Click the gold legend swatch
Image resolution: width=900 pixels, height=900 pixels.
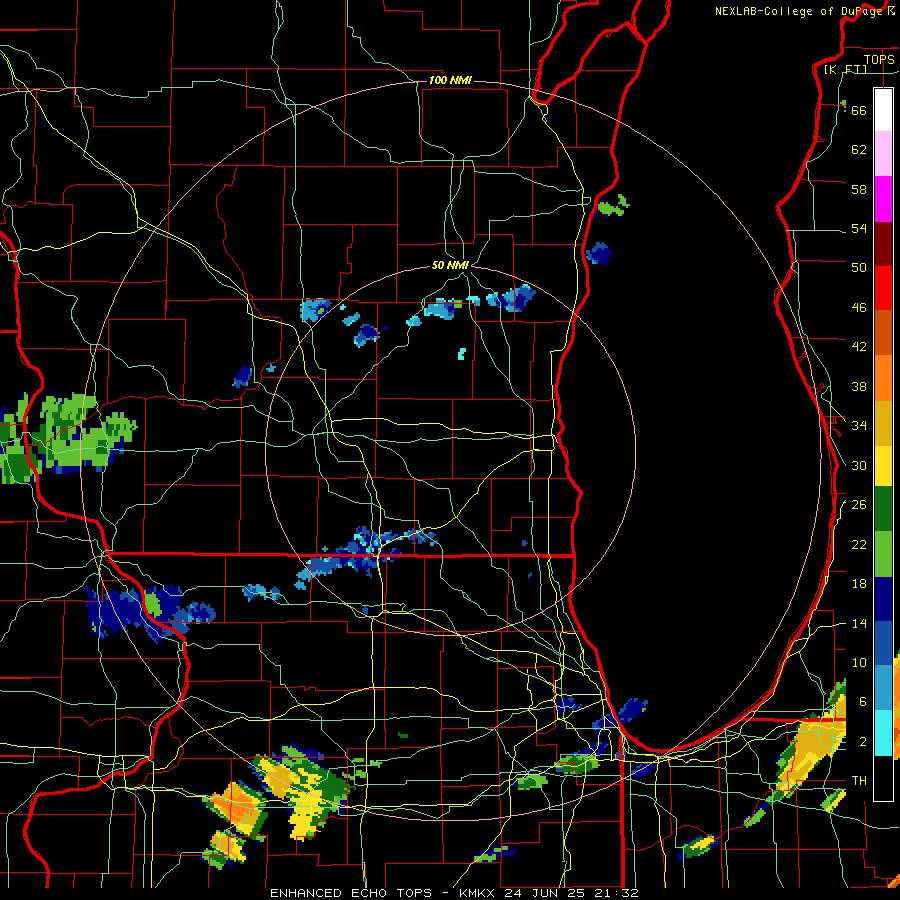(x=883, y=422)
